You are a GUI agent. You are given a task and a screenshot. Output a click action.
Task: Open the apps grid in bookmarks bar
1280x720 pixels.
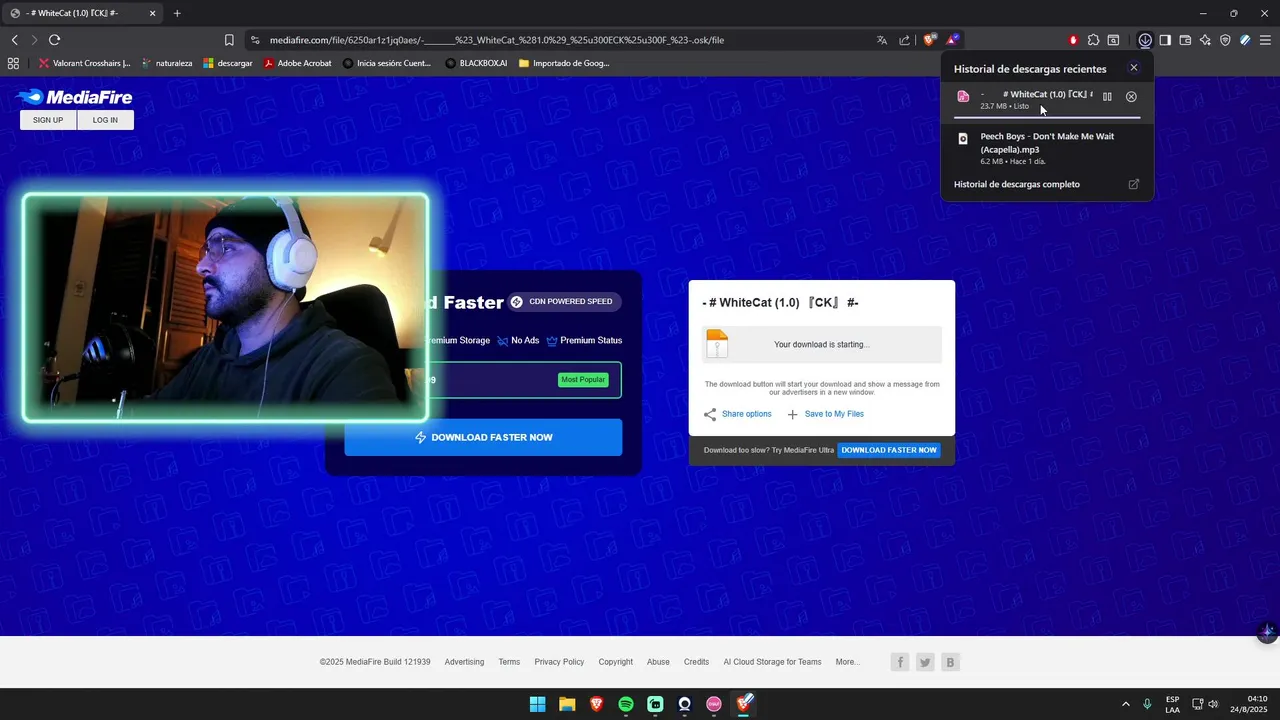[x=13, y=63]
